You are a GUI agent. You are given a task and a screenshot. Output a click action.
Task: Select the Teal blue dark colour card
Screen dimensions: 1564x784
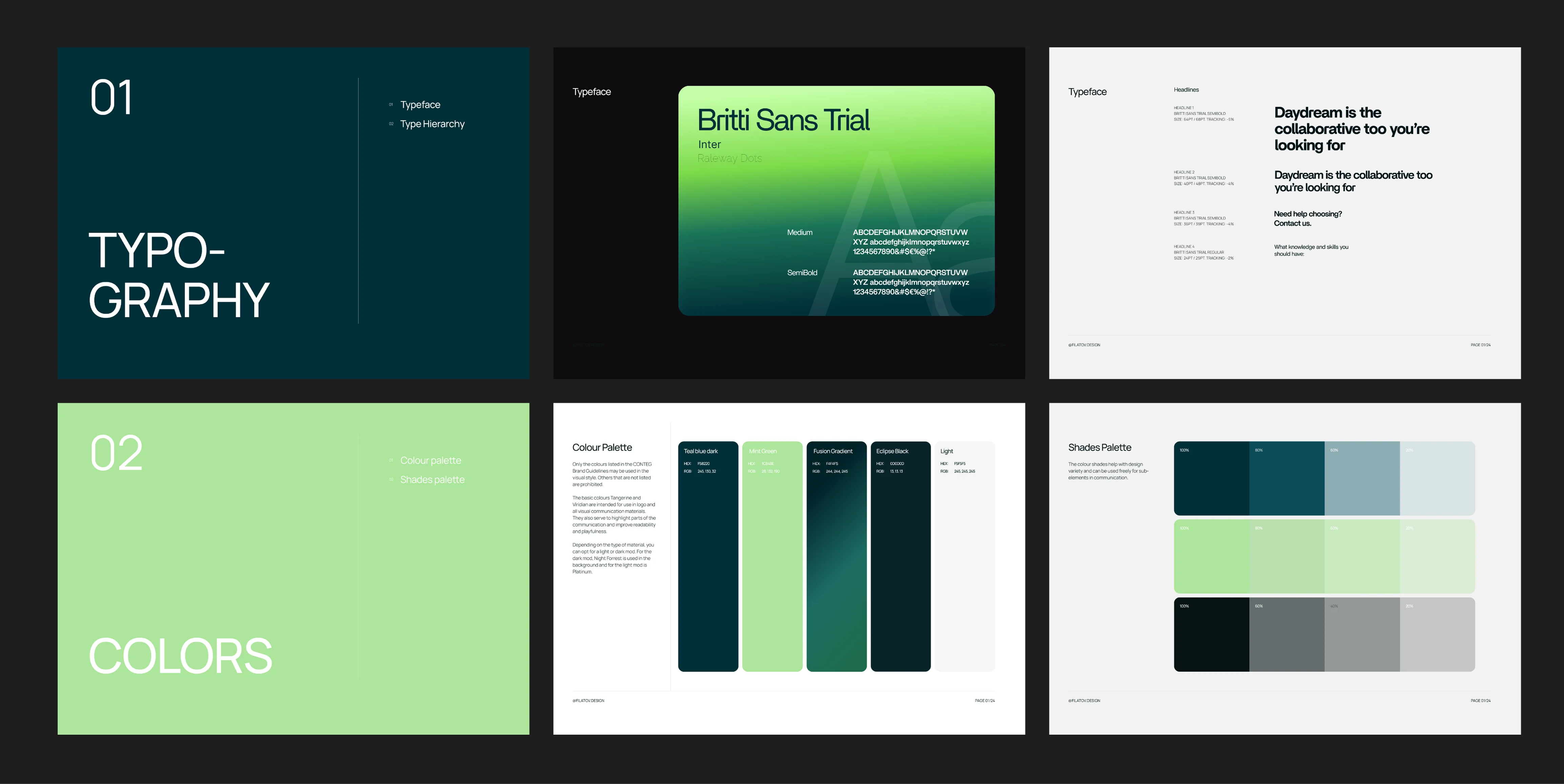708,556
